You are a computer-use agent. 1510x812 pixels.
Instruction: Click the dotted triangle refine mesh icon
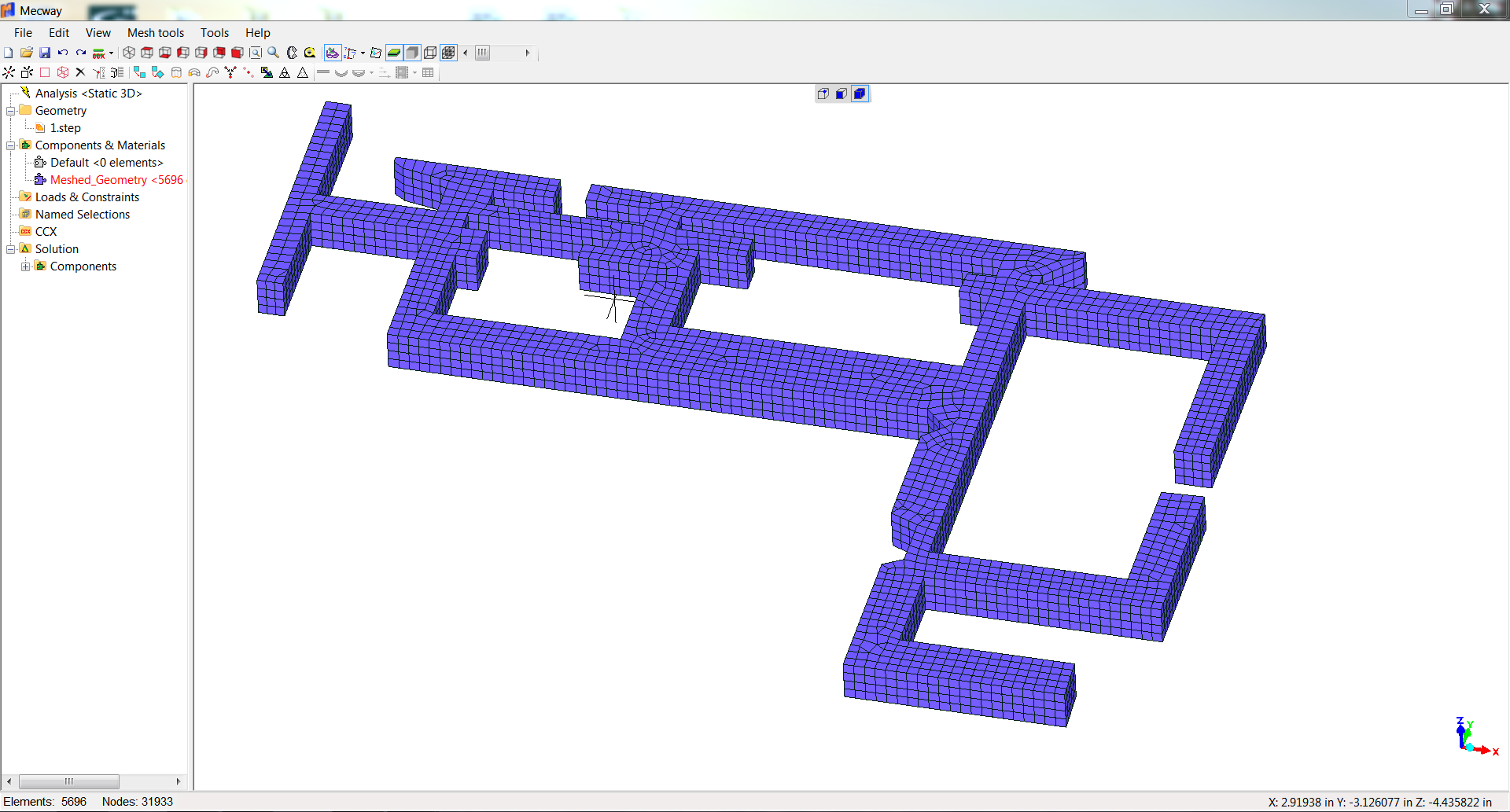click(x=285, y=72)
